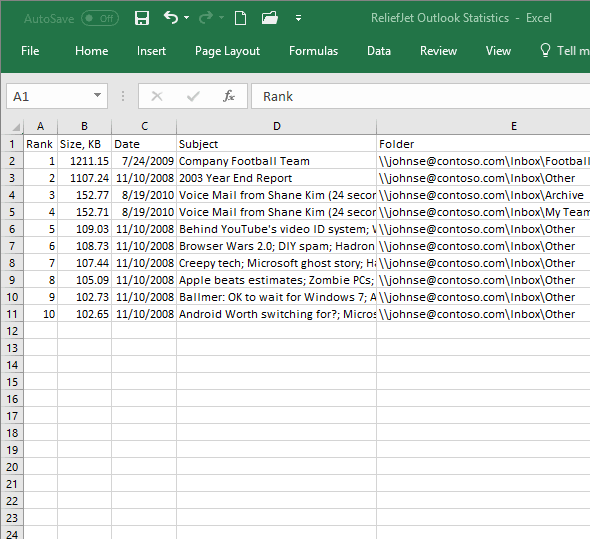
Task: Click cell with Creepy tech subject
Action: [277, 263]
